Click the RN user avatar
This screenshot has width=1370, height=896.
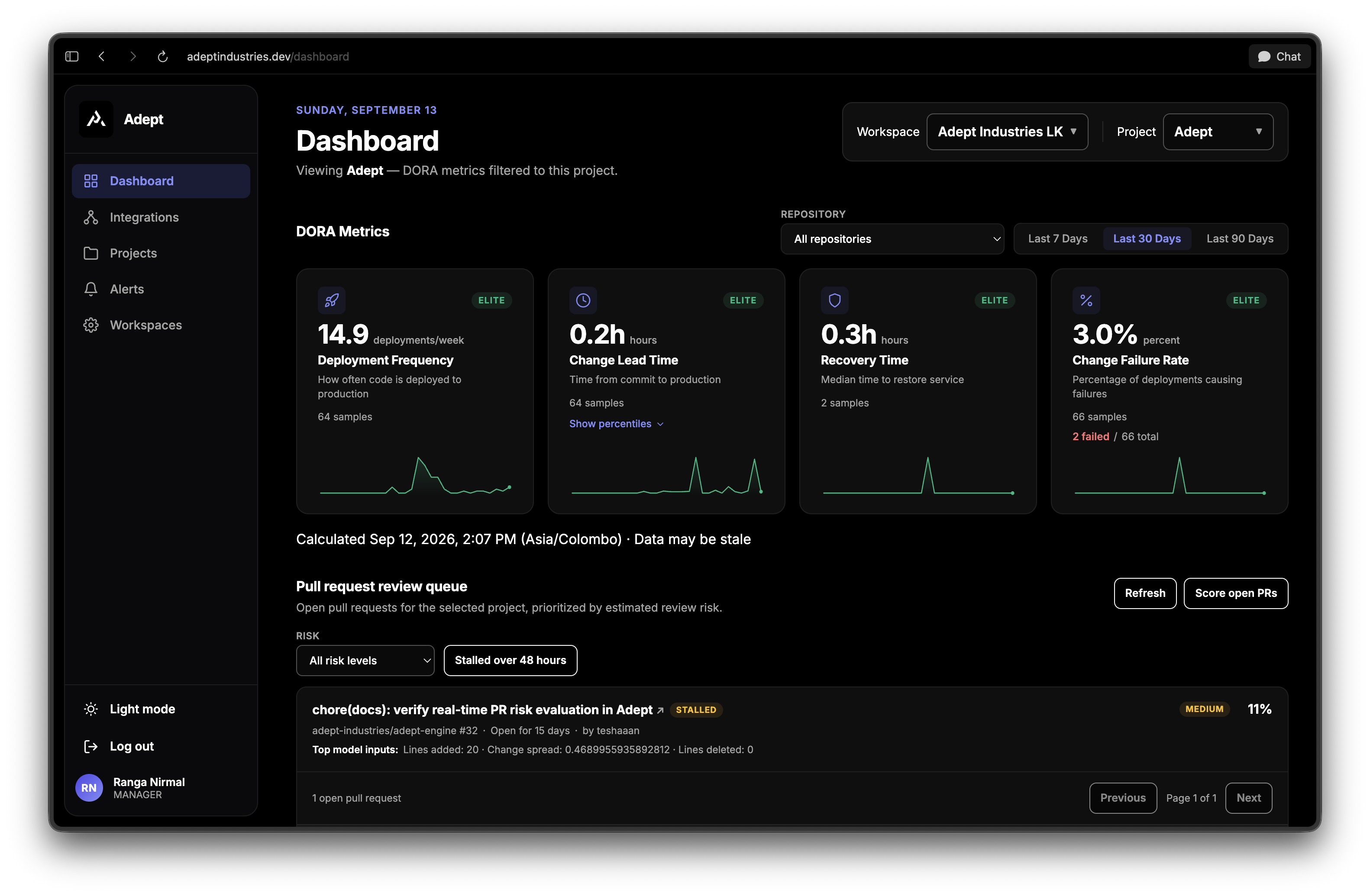[x=89, y=788]
